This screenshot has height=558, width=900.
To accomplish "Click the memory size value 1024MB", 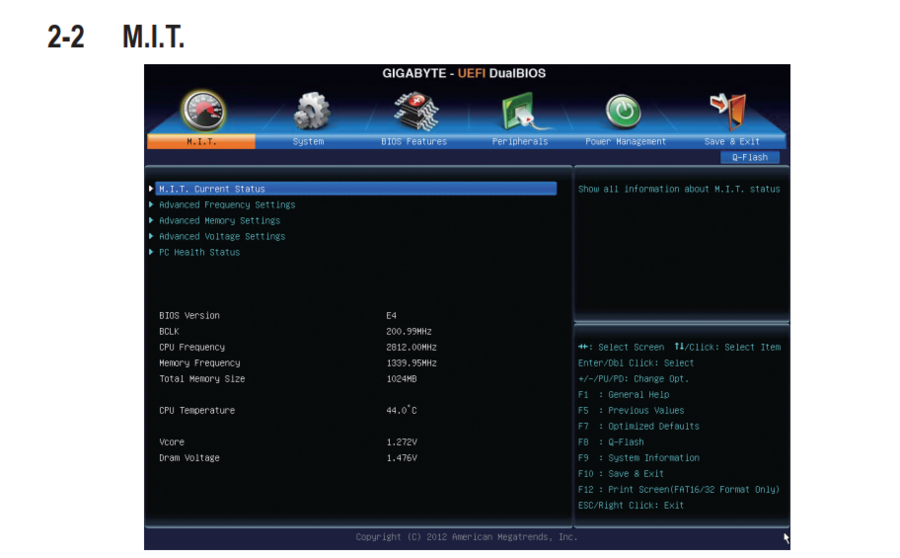I will 402,379.
